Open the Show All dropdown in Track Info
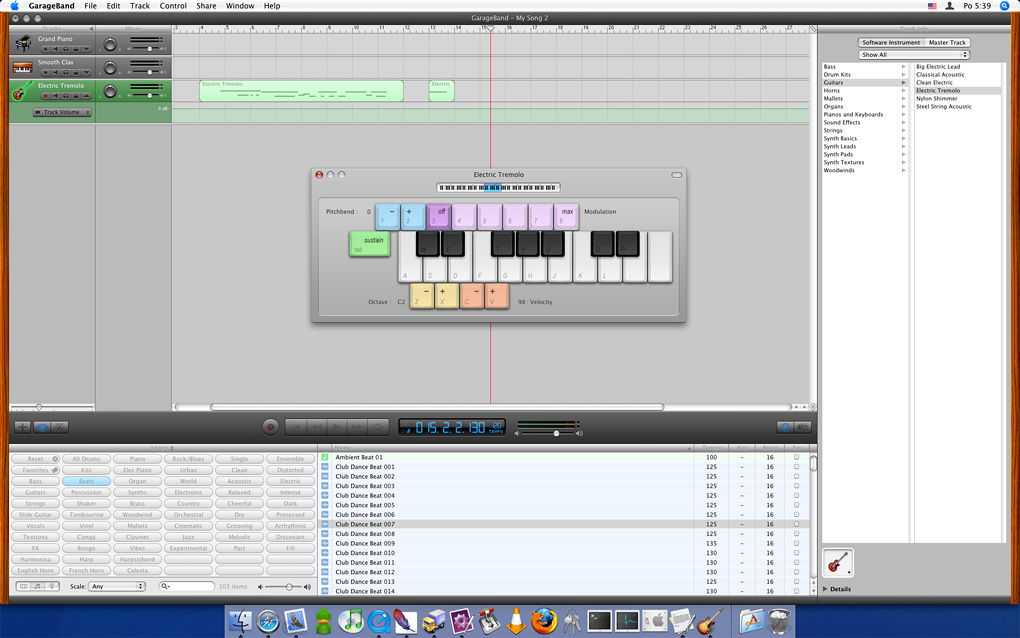 [913, 55]
